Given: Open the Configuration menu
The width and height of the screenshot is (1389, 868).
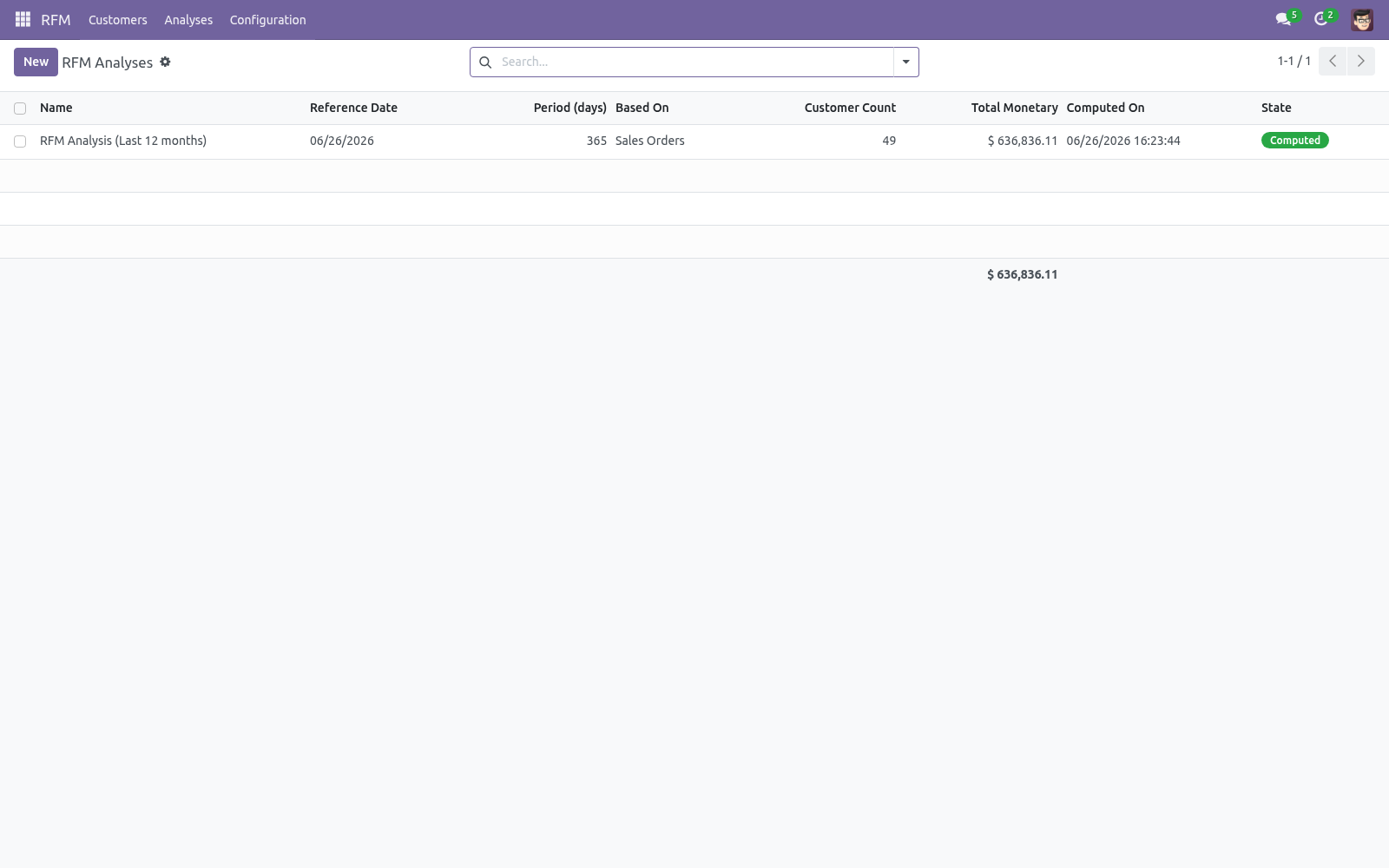Looking at the screenshot, I should 267,19.
